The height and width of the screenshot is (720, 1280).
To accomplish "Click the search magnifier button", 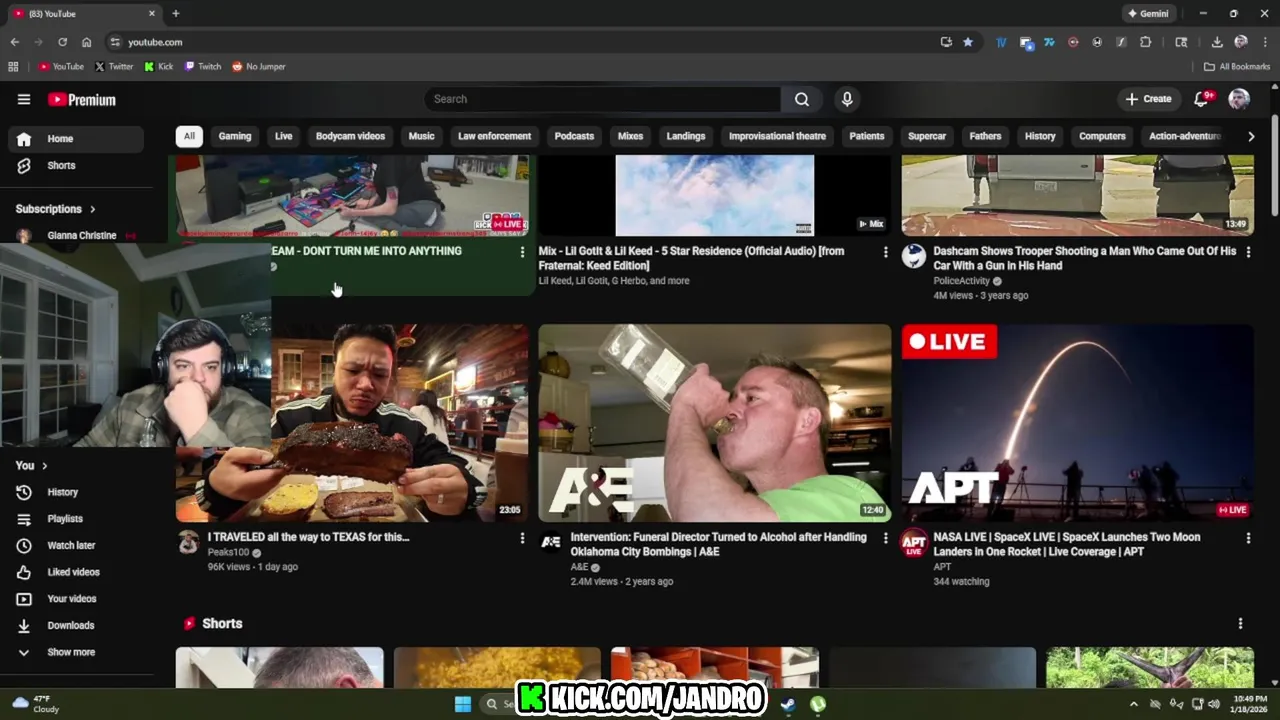I will (802, 99).
